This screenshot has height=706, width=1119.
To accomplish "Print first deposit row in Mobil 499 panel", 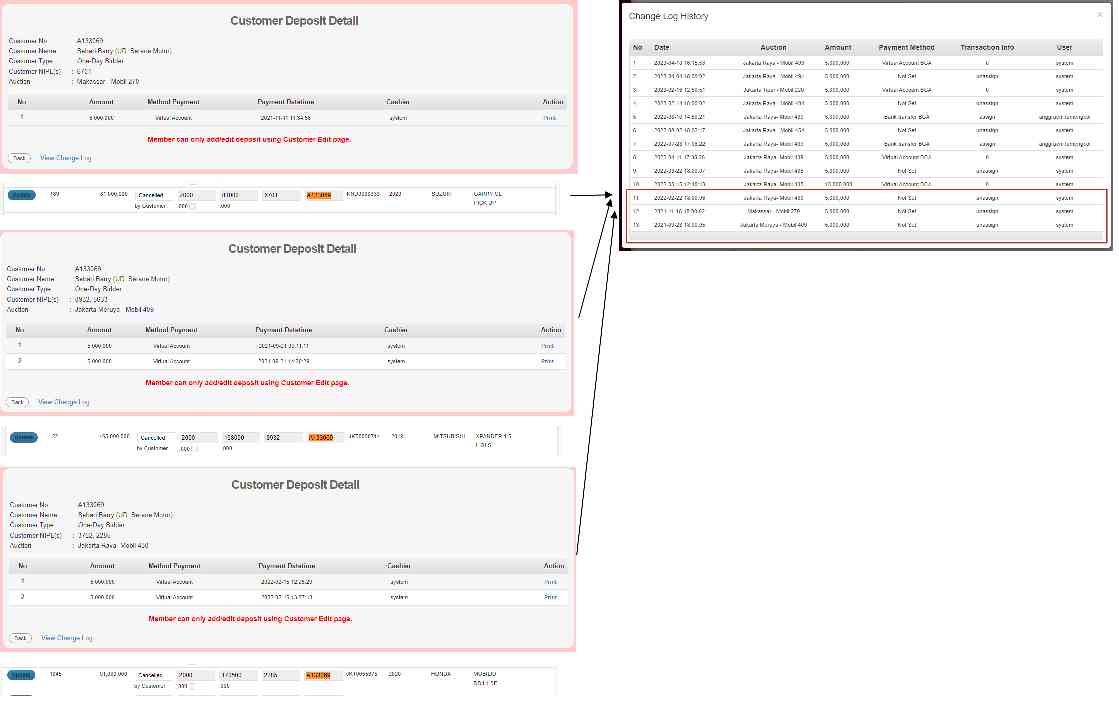I will point(548,346).
